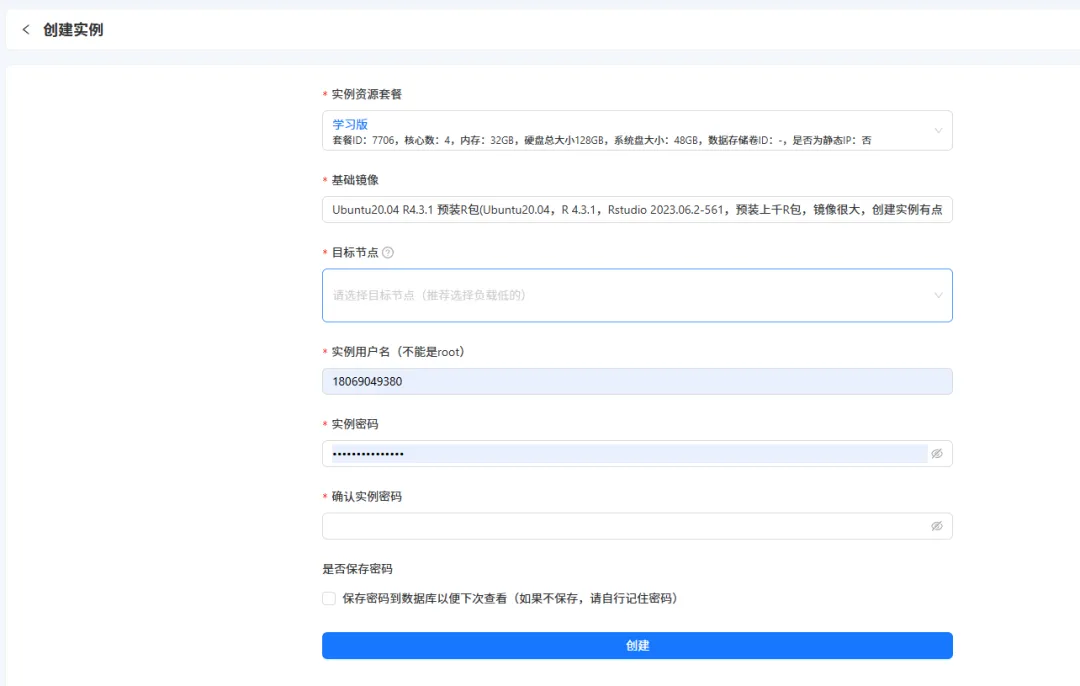Show password in the 实例密码 field
This screenshot has width=1080, height=686.
[x=937, y=454]
